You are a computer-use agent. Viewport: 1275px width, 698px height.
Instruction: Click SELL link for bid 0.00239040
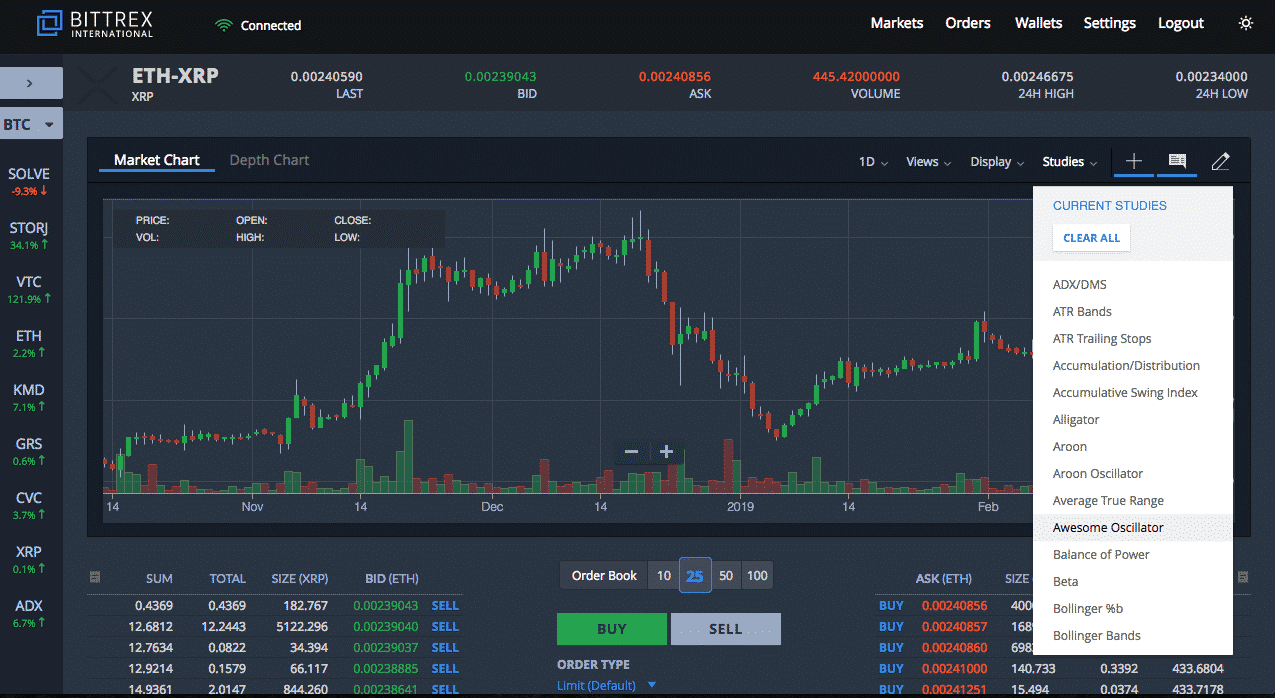coord(445,627)
